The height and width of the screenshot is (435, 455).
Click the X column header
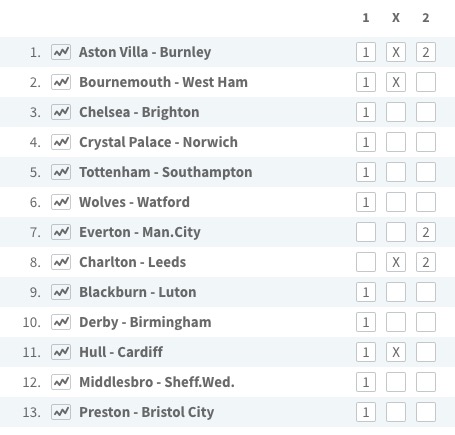(396, 18)
